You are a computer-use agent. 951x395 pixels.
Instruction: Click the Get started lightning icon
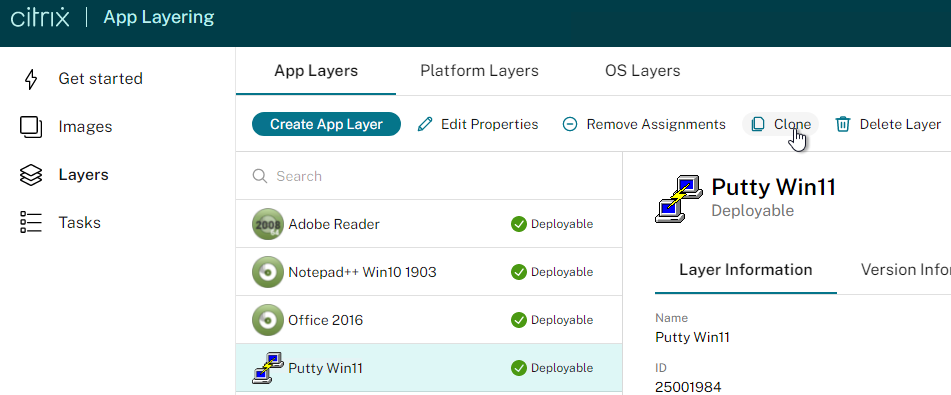pos(31,79)
